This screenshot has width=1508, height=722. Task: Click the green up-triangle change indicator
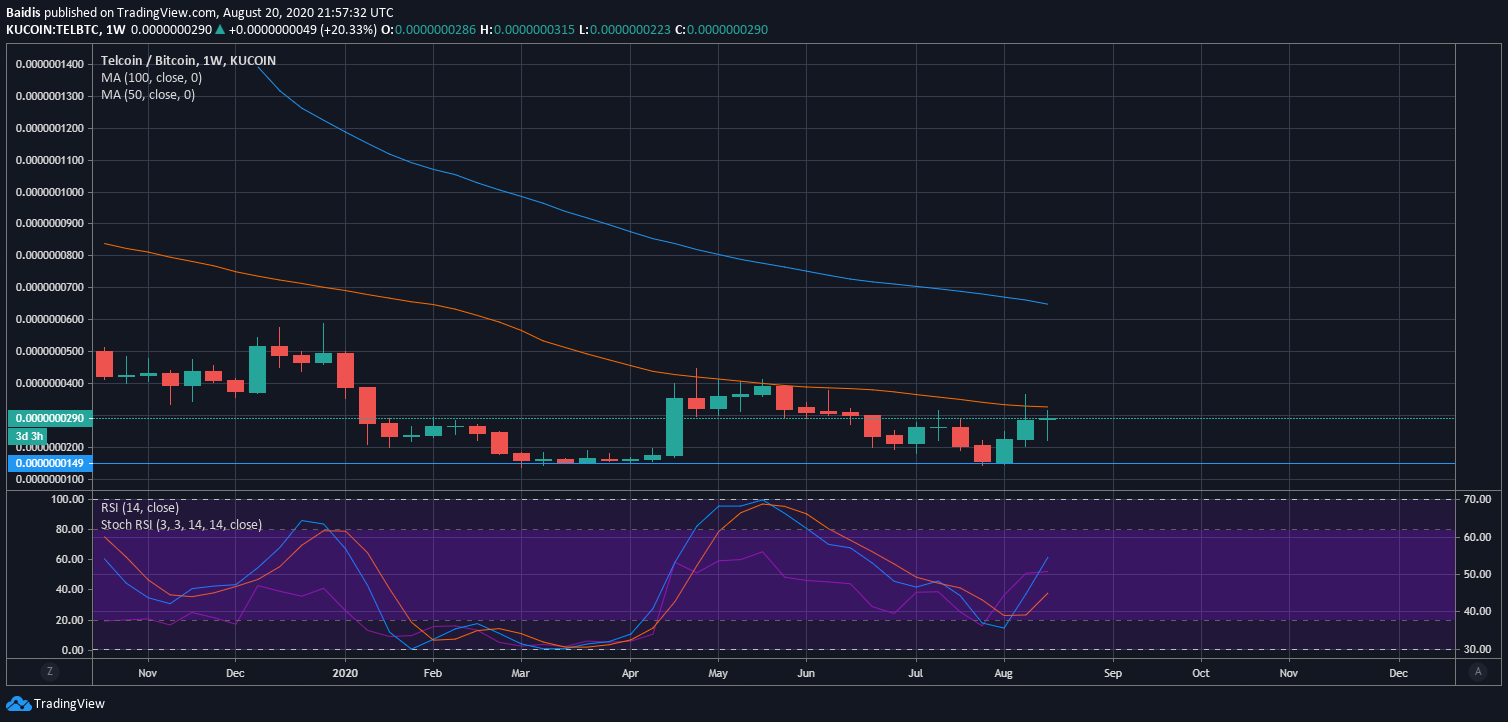[220, 30]
